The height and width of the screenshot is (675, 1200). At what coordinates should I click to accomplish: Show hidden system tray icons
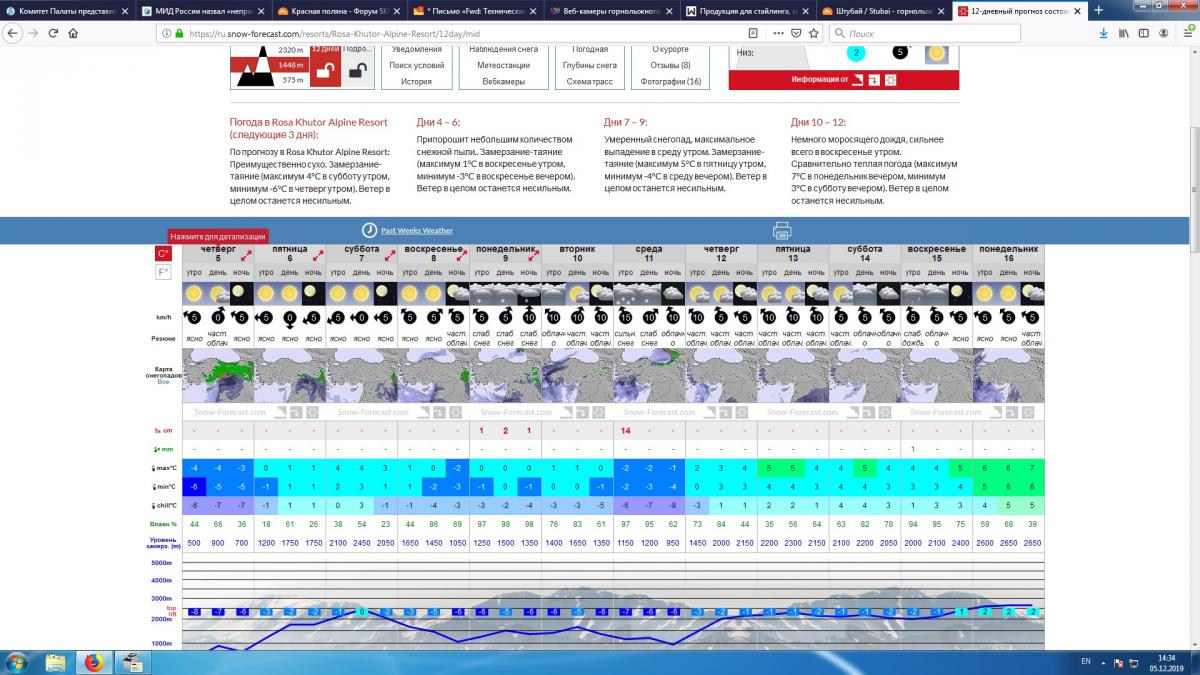1103,661
